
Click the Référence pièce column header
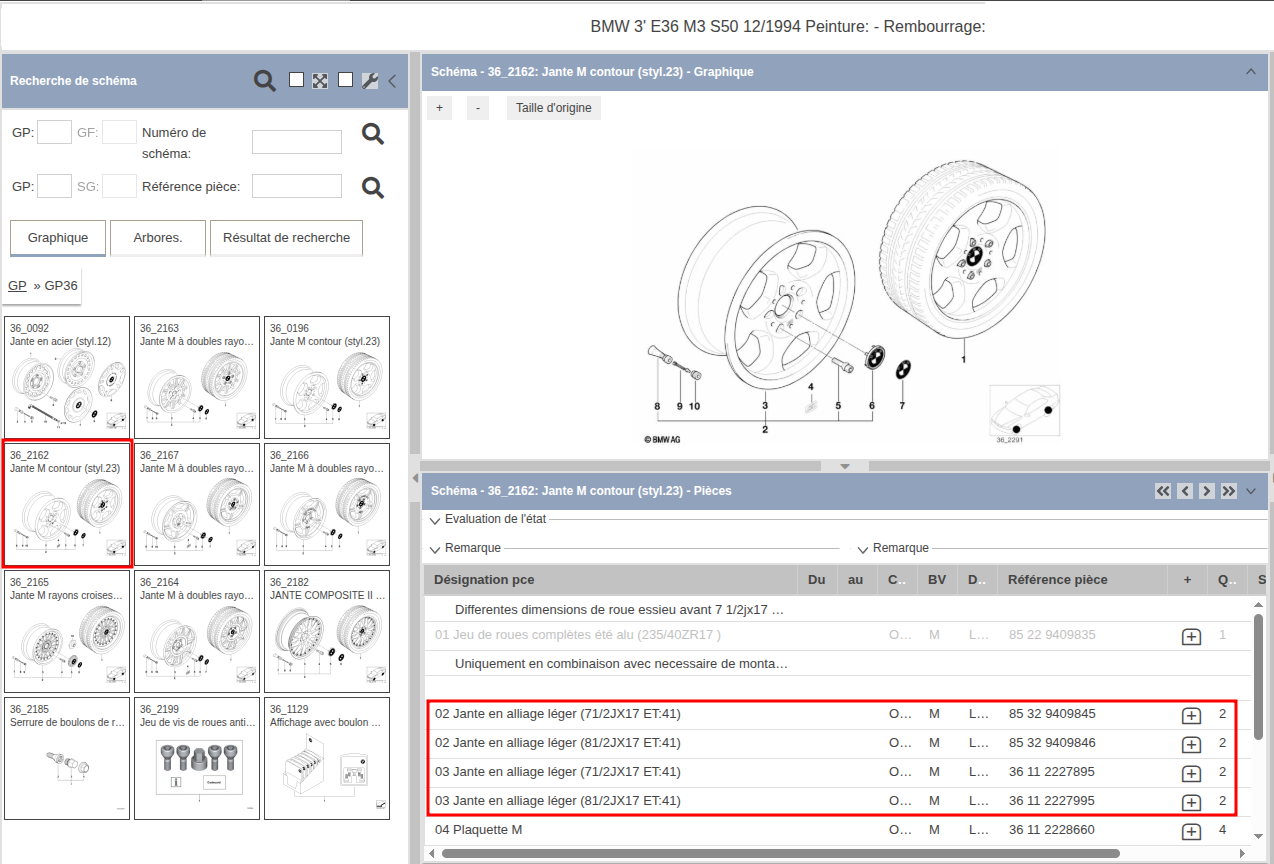pos(1083,580)
